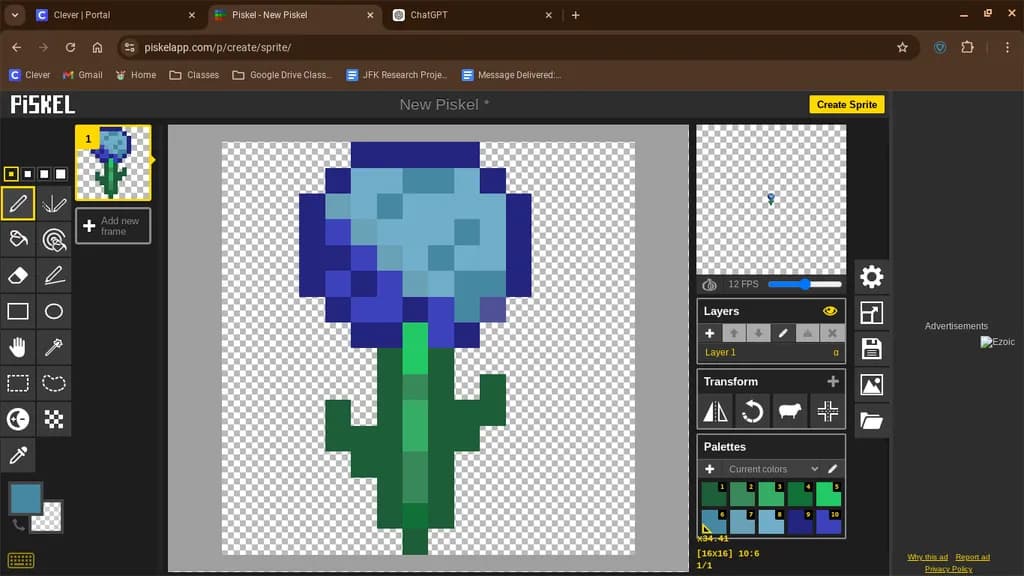The width and height of the screenshot is (1024, 576).
Task: Choose the smallest pen size option
Action: tap(11, 174)
